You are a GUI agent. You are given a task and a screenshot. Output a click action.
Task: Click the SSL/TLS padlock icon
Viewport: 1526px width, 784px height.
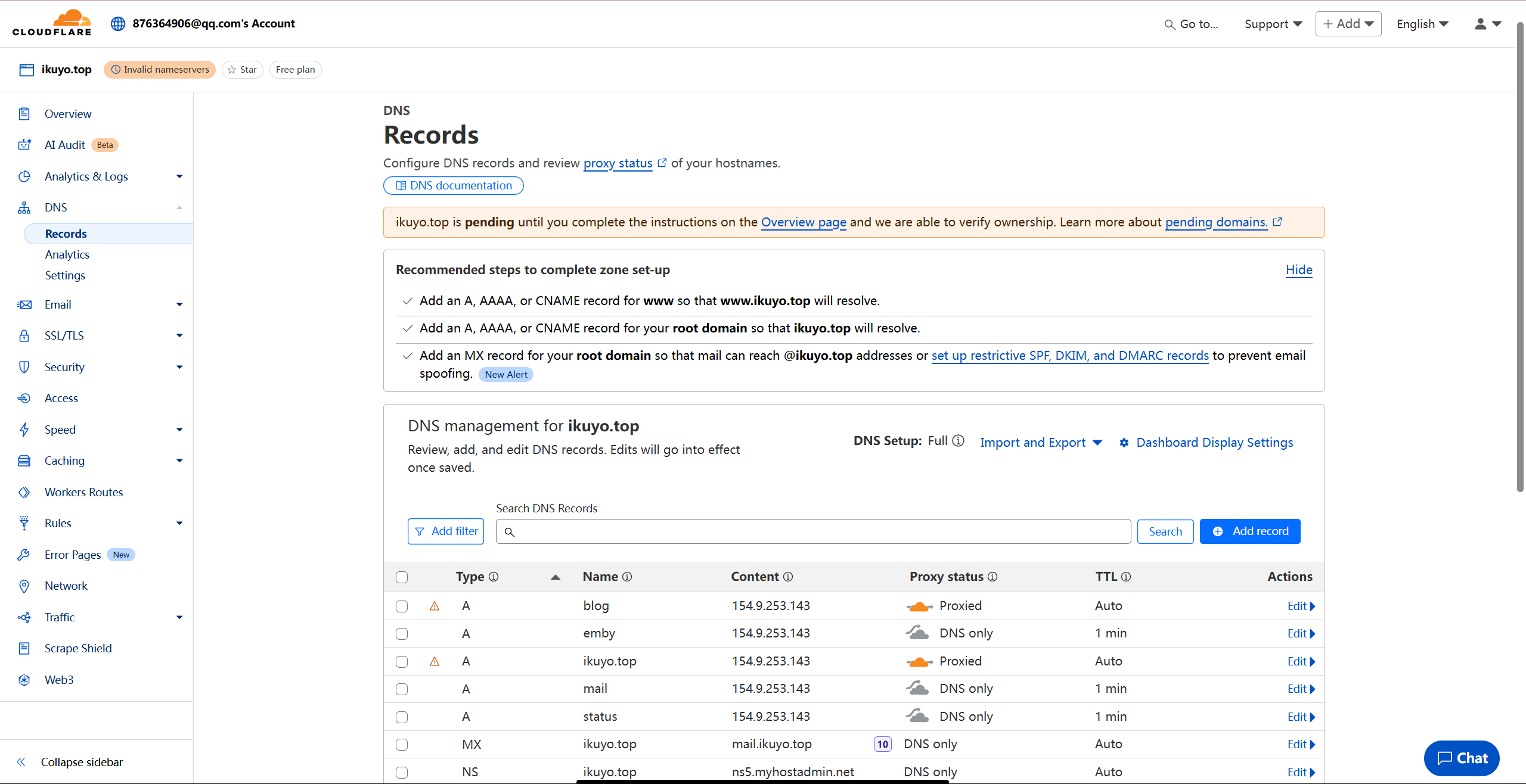point(24,335)
